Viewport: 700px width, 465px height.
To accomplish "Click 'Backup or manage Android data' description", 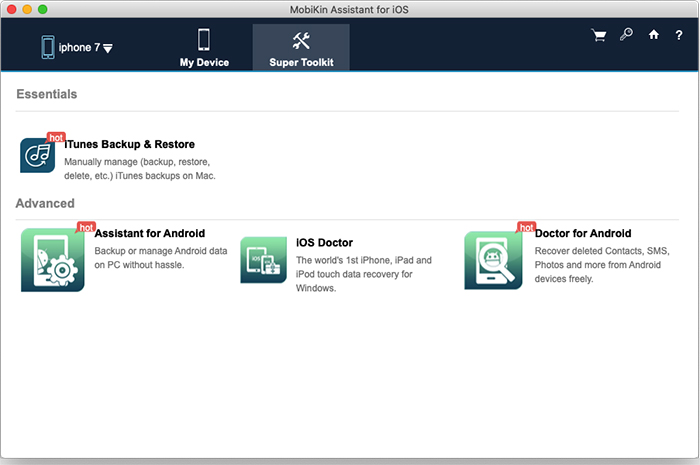I will click(161, 251).
